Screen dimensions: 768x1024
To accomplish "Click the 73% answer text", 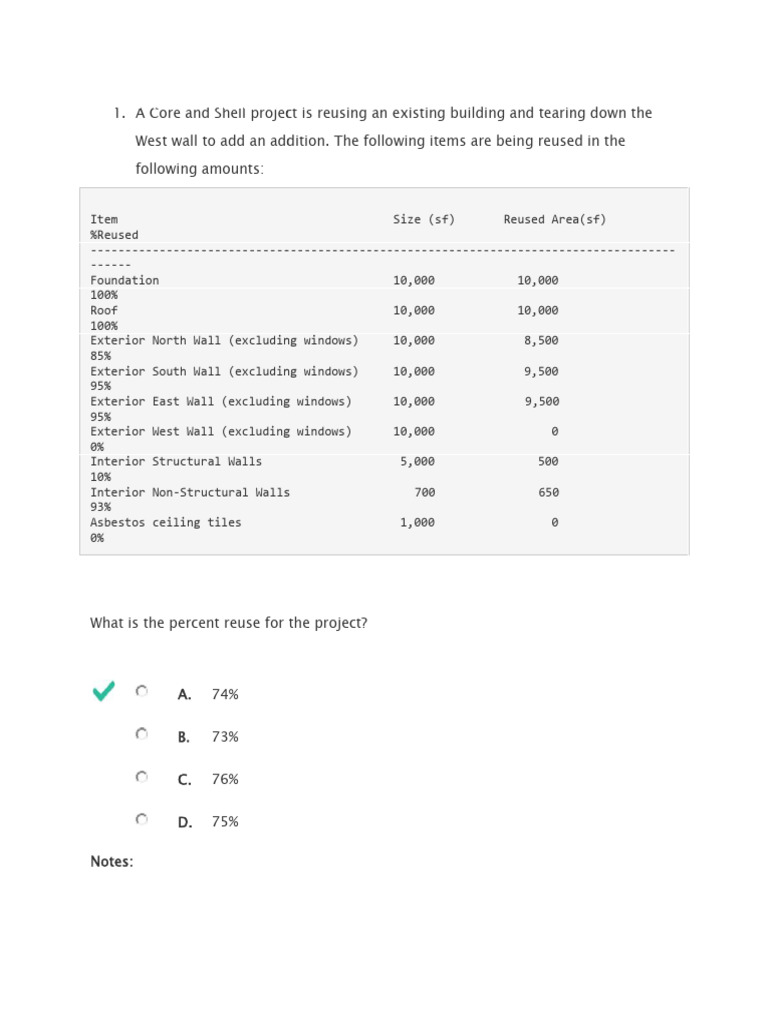I will coord(225,737).
